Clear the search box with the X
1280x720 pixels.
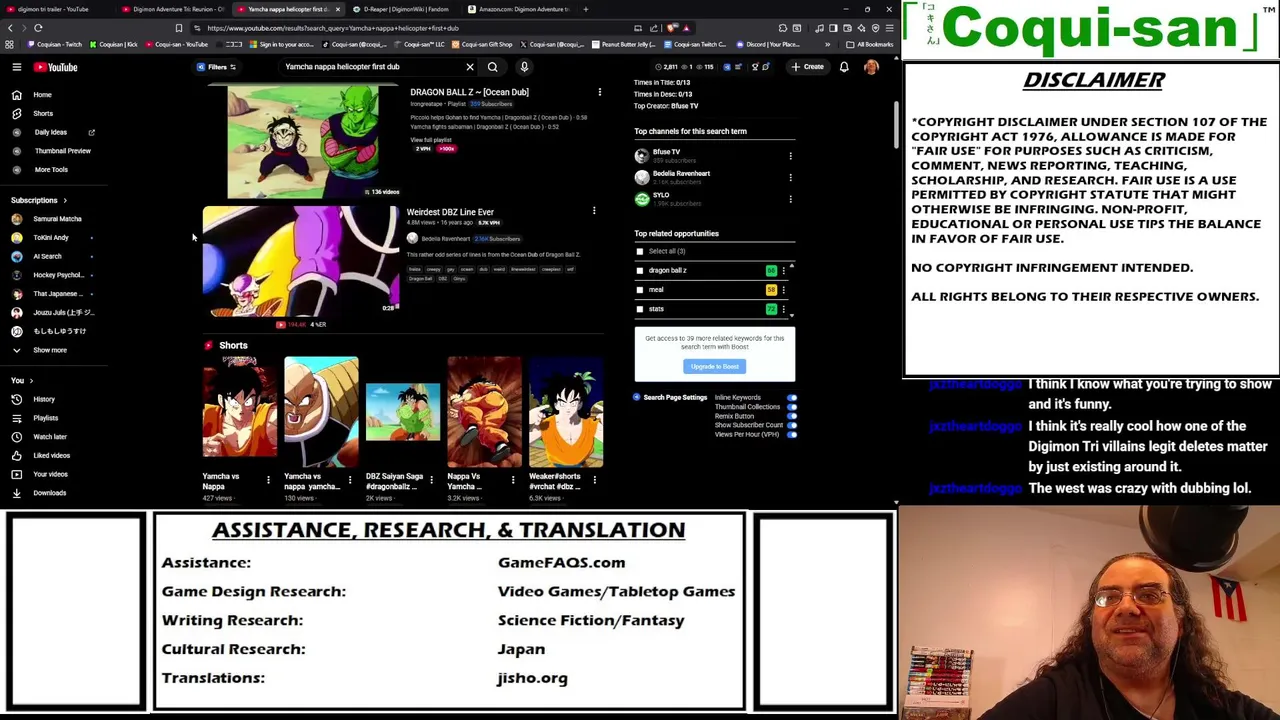[x=470, y=67]
